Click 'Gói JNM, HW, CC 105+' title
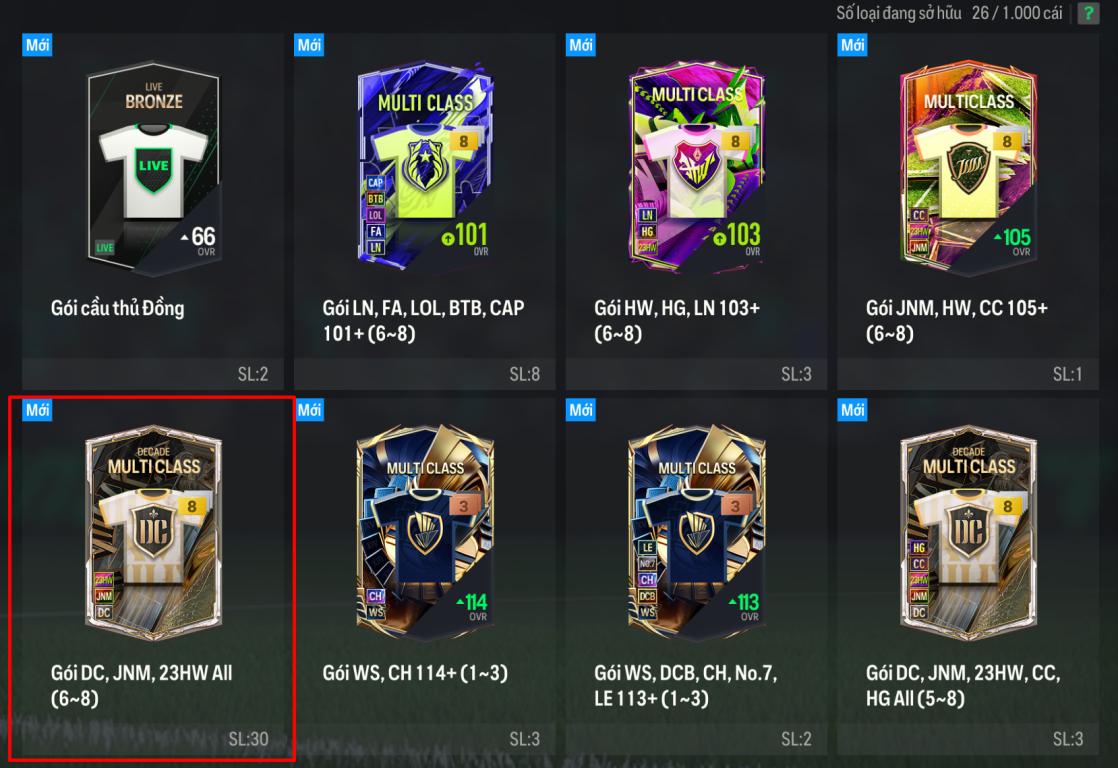 click(x=957, y=321)
